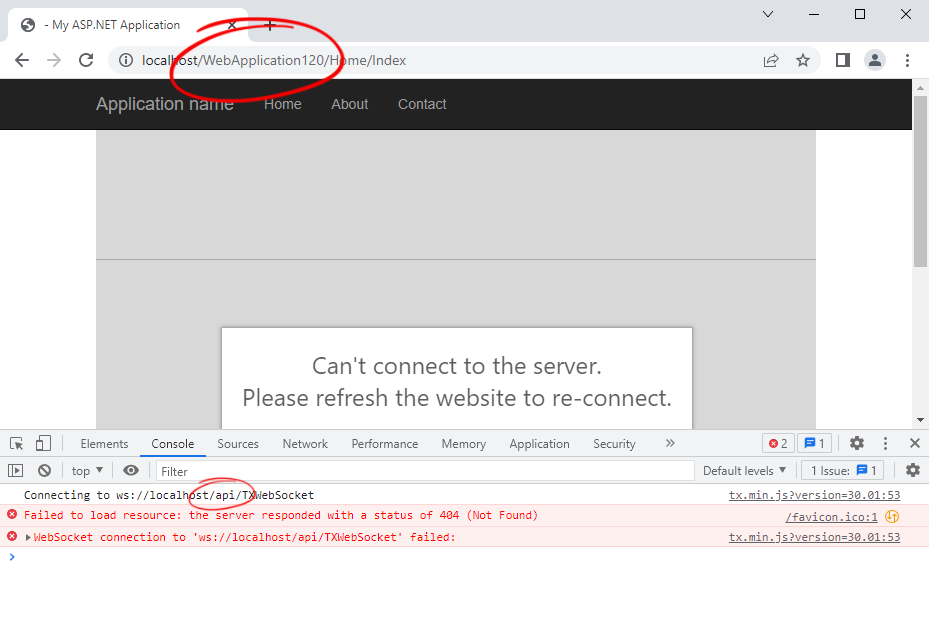Show the console sidebar
This screenshot has width=929, height=642.
pos(15,471)
